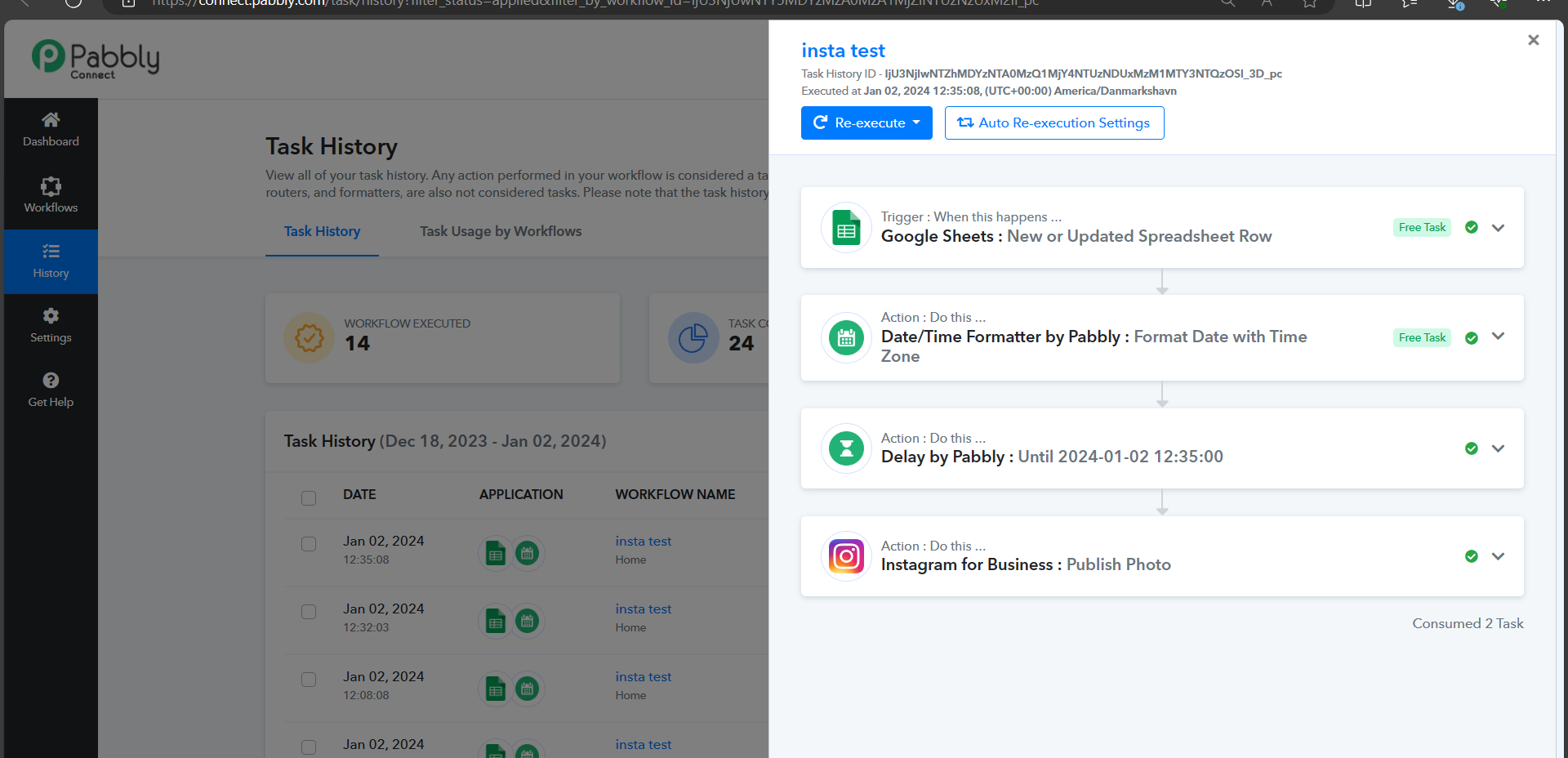Click the Workflow Executed count 14
1568x758 pixels.
(357, 343)
